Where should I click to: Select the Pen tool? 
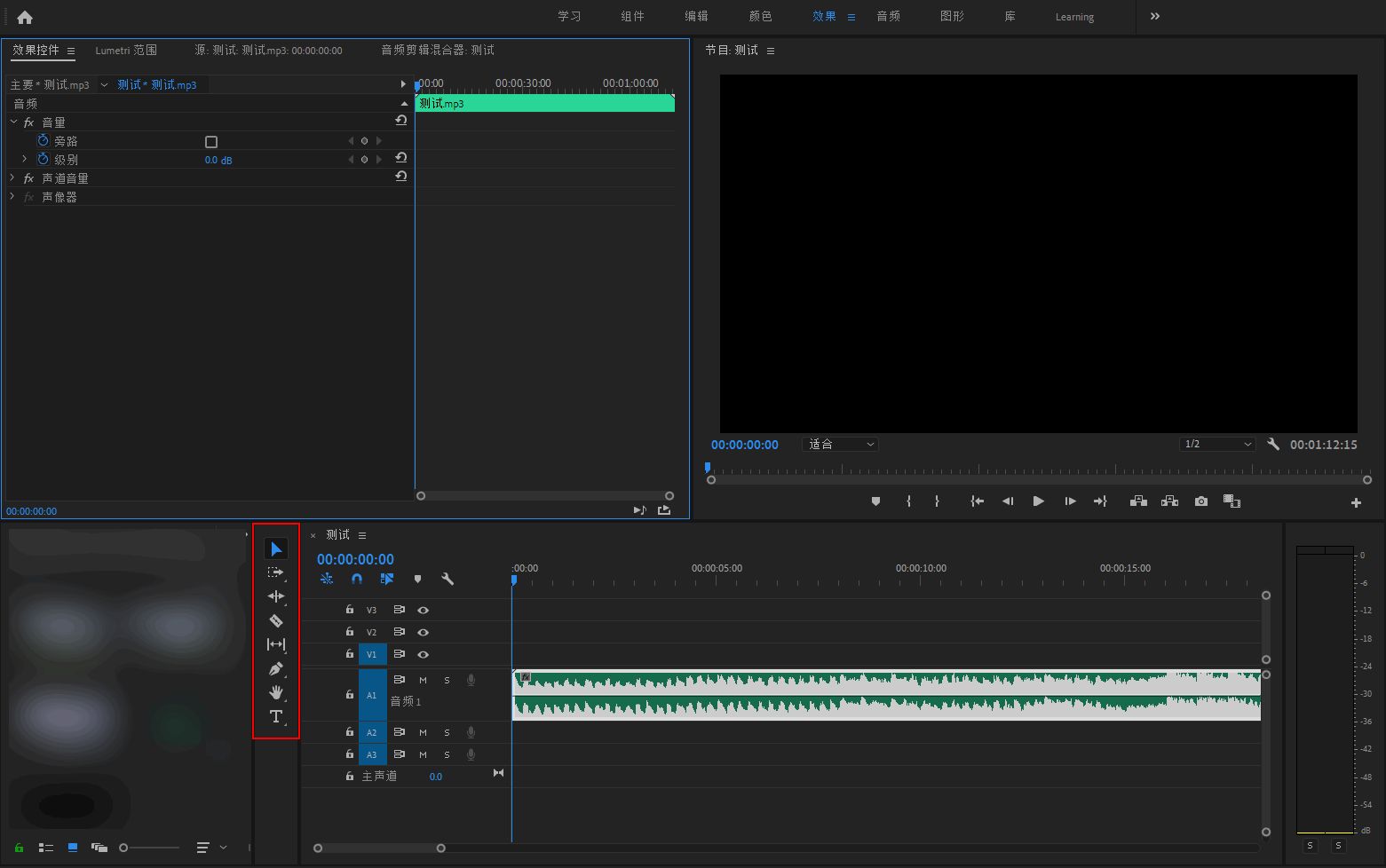click(x=276, y=668)
